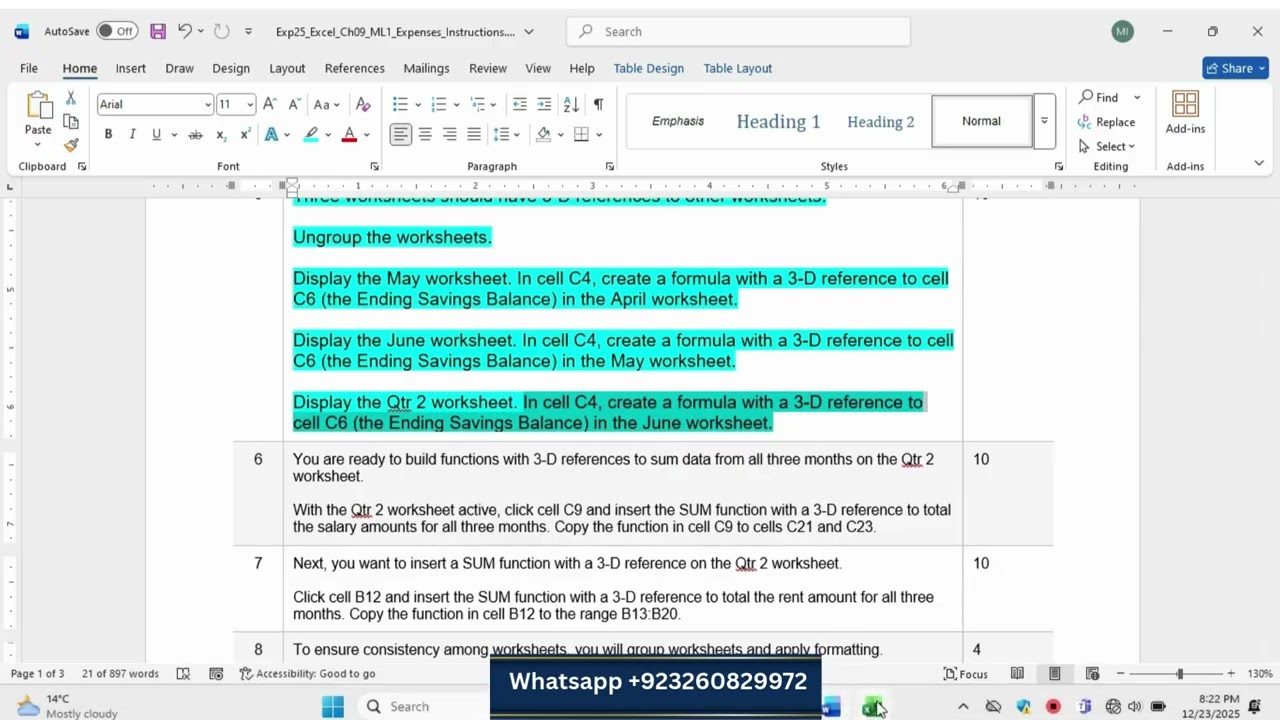Open Excel from the taskbar
1280x720 pixels.
tap(872, 707)
